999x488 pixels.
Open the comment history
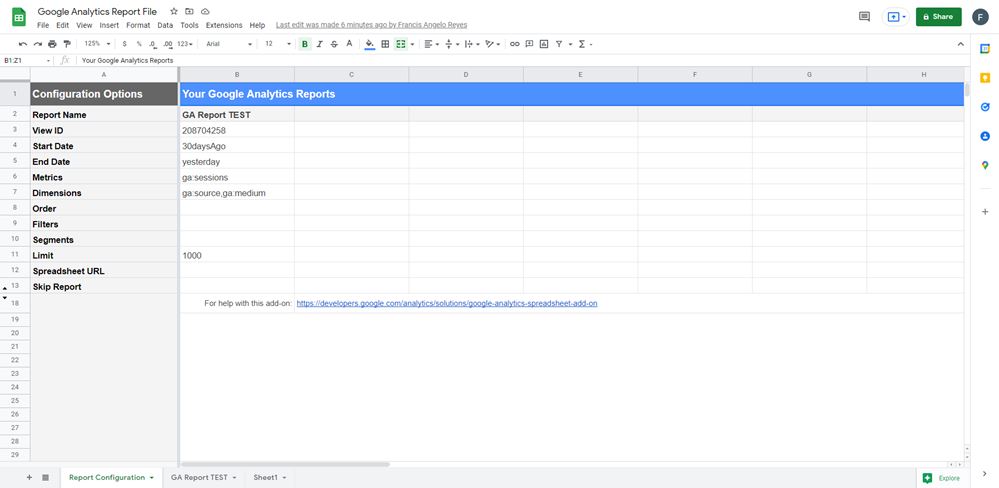coord(865,17)
